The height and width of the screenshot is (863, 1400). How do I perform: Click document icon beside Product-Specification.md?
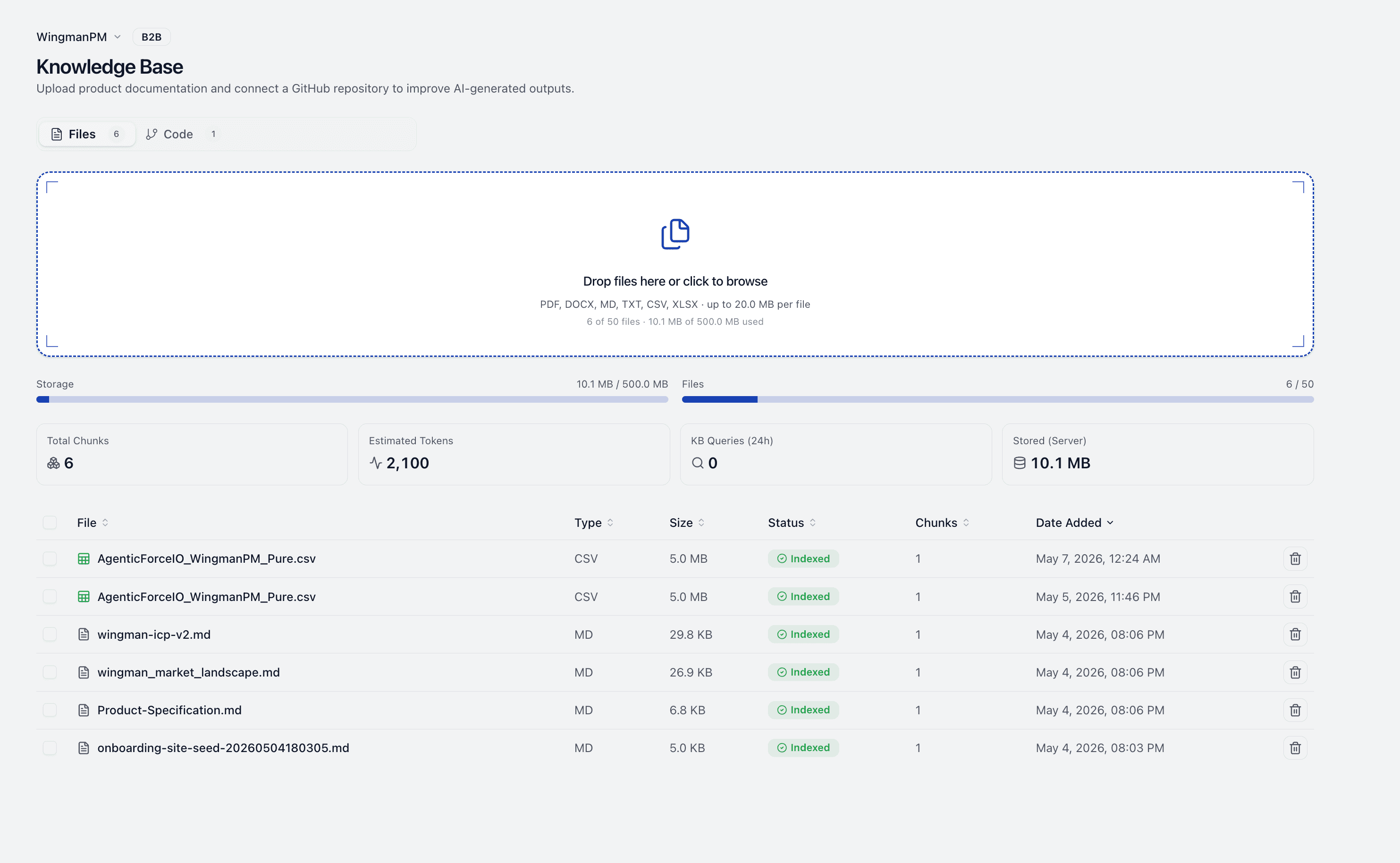click(84, 710)
